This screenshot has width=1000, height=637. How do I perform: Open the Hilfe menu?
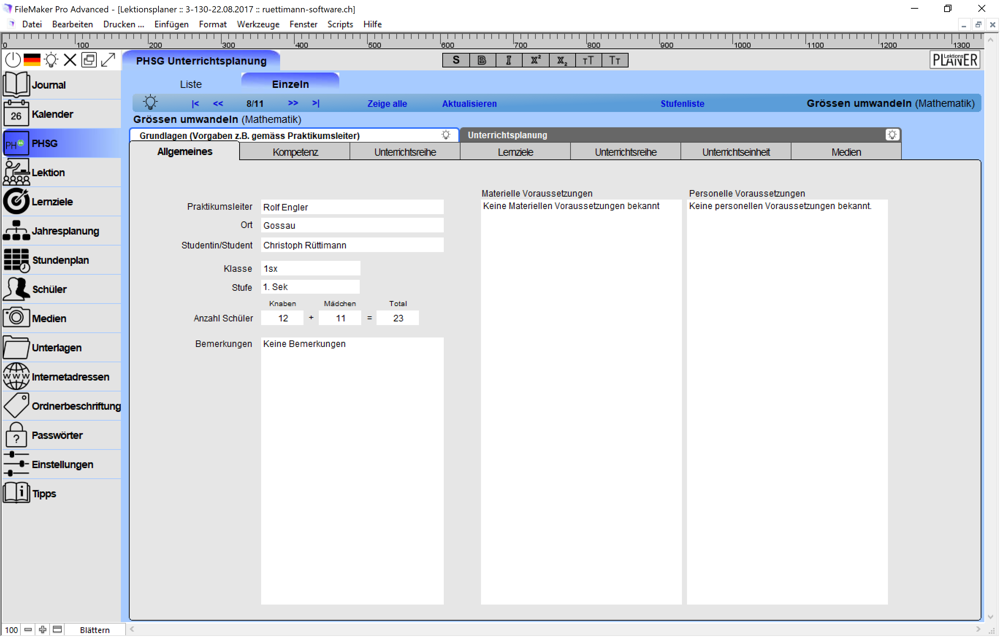point(372,24)
